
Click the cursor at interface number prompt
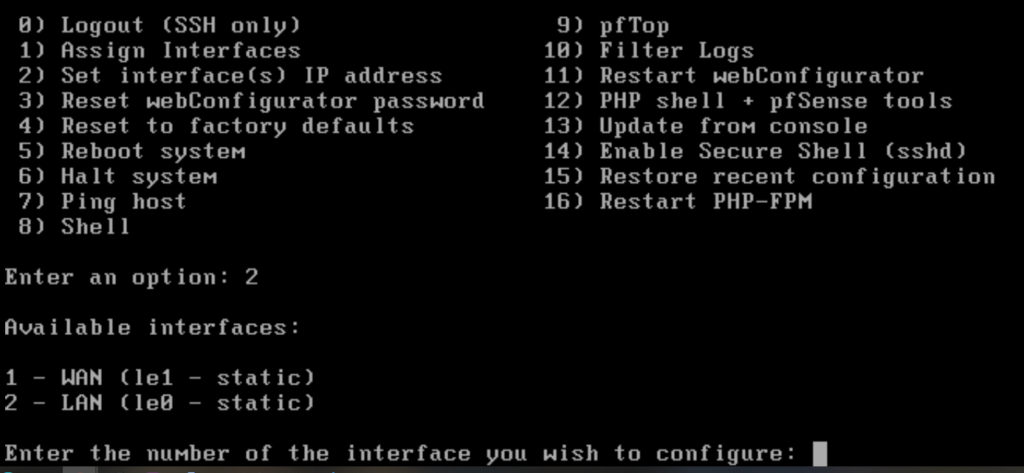(820, 453)
